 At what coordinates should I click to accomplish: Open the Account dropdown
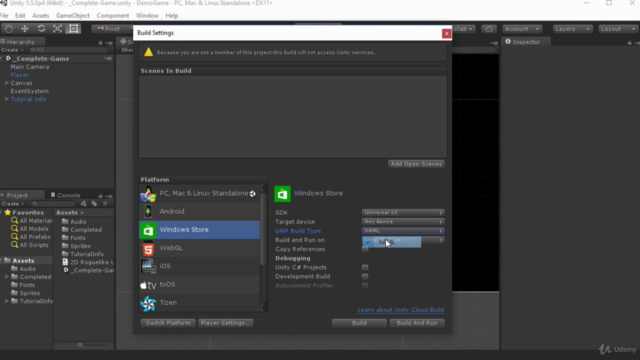tap(522, 29)
